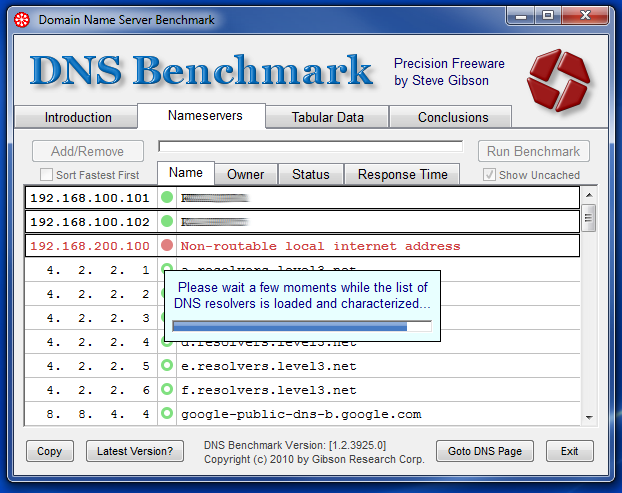Select the 4.2.2.2 nameserver IP
This screenshot has width=622, height=493.
98,294
